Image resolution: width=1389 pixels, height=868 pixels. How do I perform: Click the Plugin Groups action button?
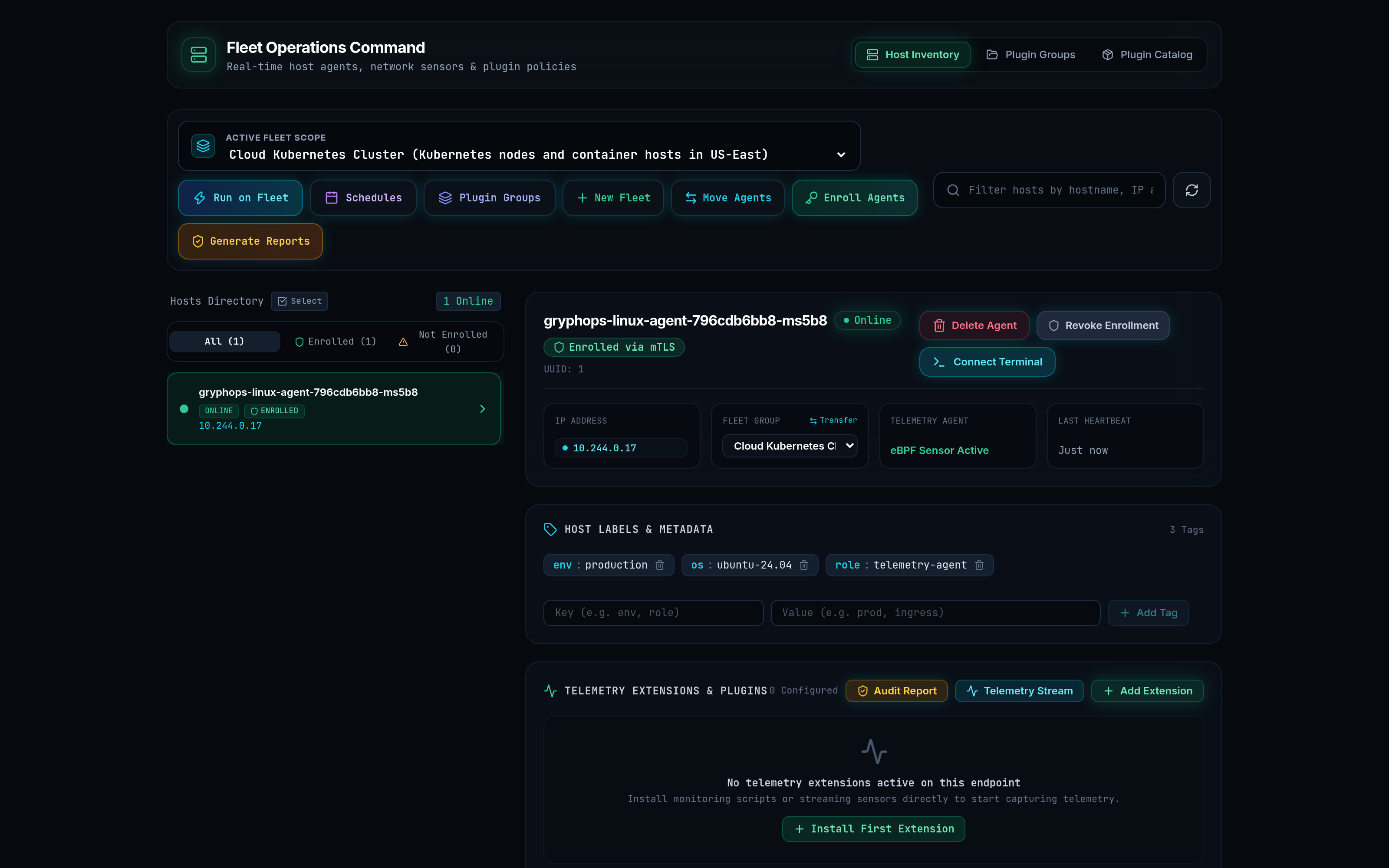tap(490, 198)
